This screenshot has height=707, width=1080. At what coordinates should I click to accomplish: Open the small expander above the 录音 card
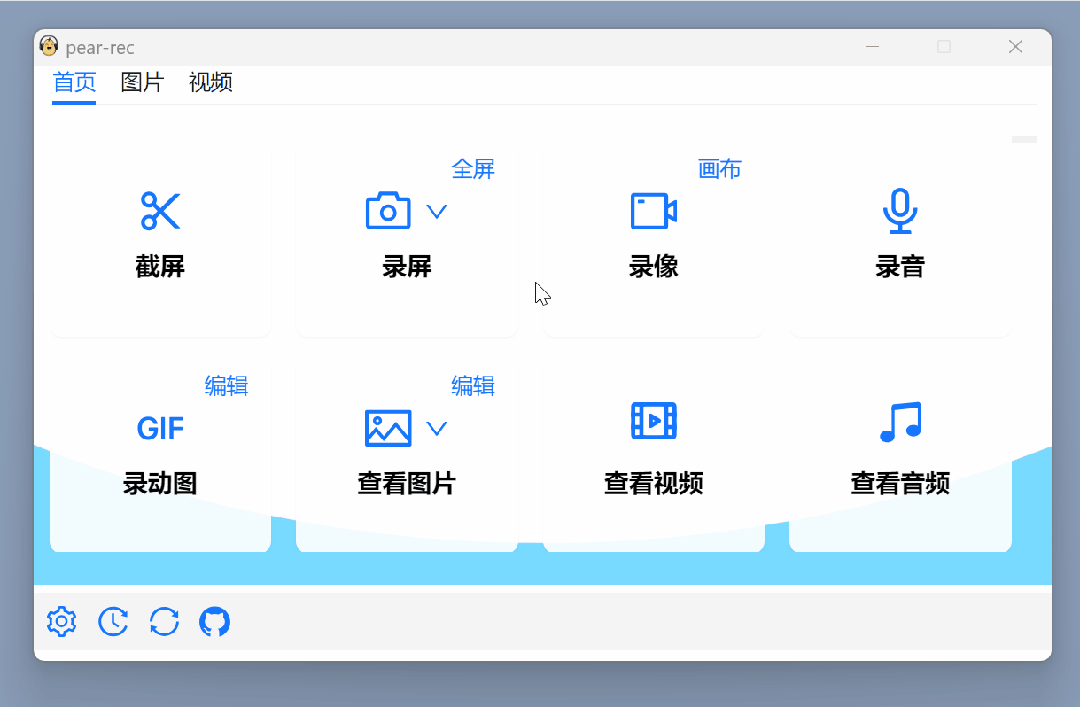(1024, 140)
